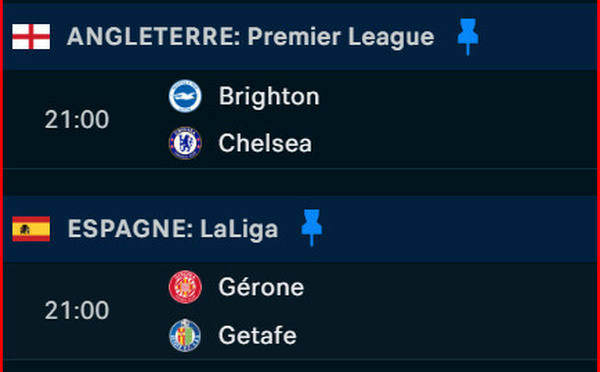Select the Gérone team name
This screenshot has height=372, width=600.
click(261, 287)
